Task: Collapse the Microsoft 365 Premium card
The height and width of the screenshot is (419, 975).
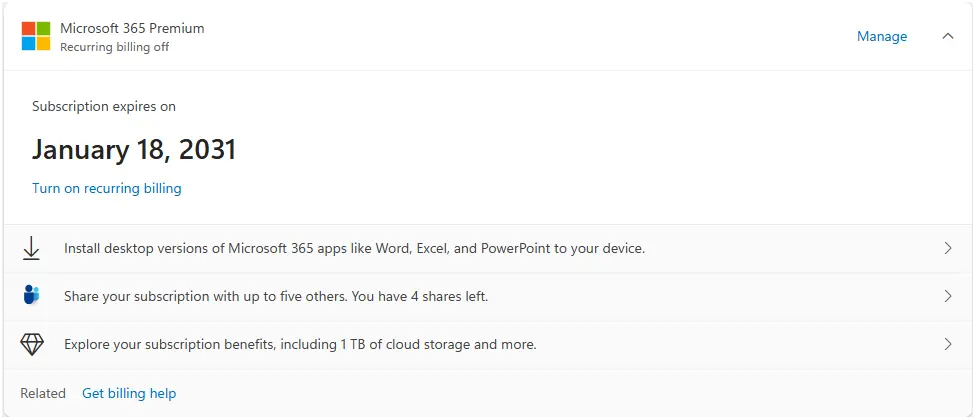Action: coord(948,36)
